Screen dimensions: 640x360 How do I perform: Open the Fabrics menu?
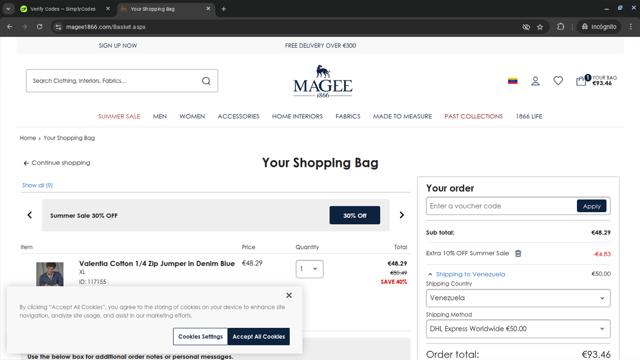click(x=348, y=116)
